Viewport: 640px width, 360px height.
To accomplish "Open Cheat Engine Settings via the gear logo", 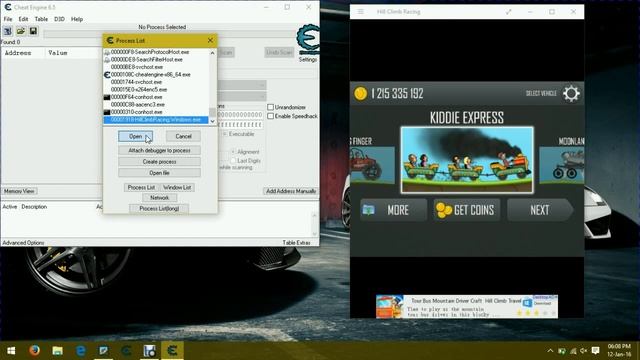I will pyautogui.click(x=308, y=40).
